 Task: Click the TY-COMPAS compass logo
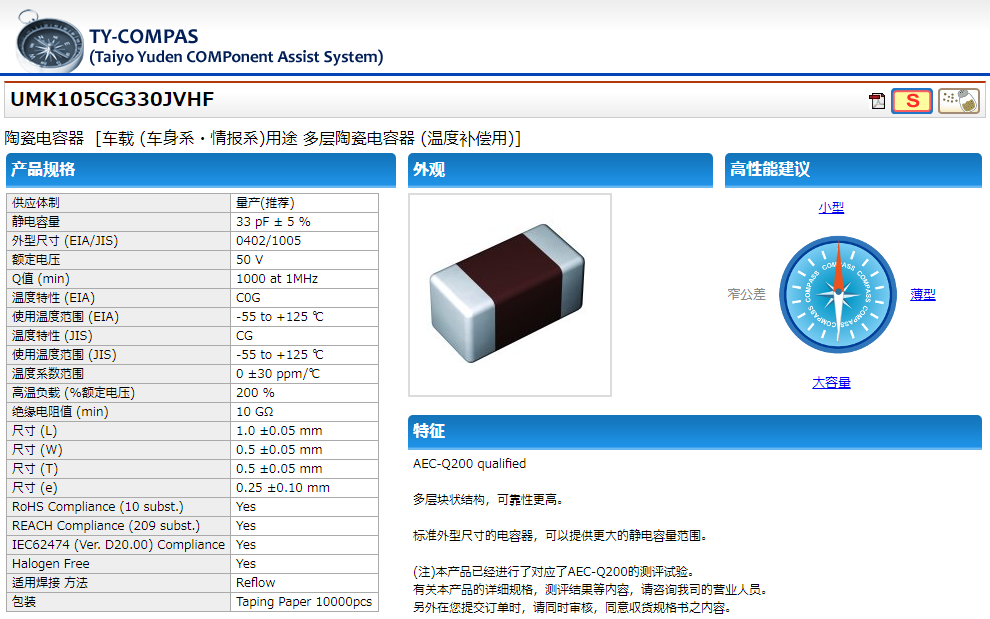[49, 42]
